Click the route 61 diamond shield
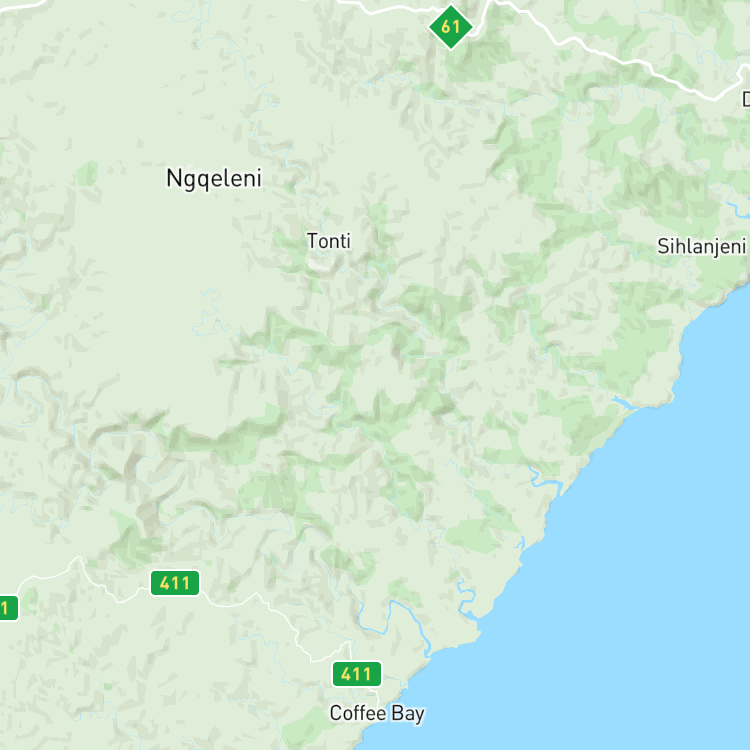 (451, 27)
